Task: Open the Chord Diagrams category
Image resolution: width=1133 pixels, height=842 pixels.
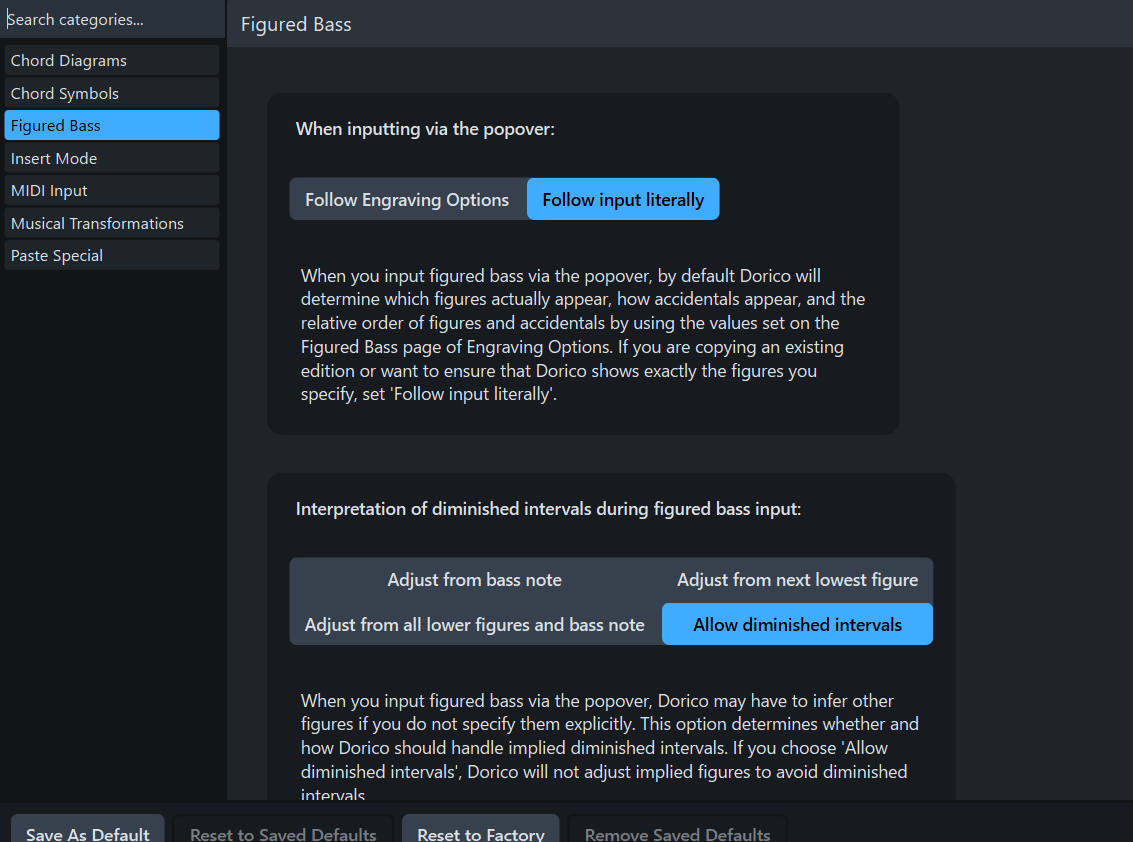Action: point(112,61)
